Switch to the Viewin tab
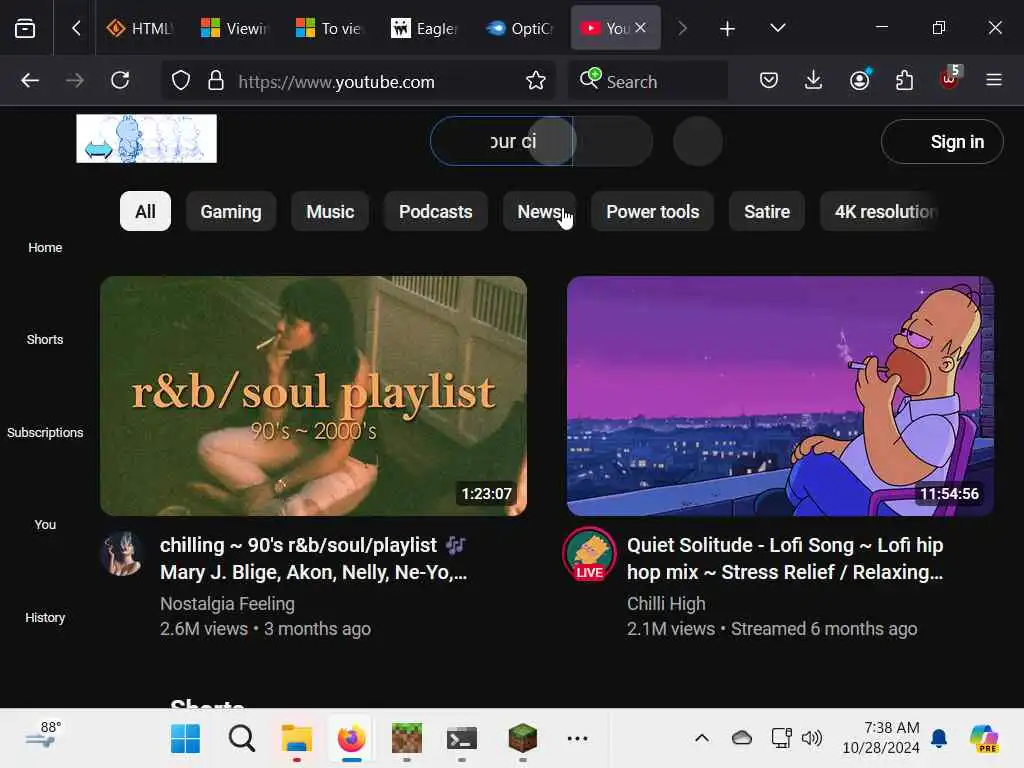1024x768 pixels. (x=234, y=28)
